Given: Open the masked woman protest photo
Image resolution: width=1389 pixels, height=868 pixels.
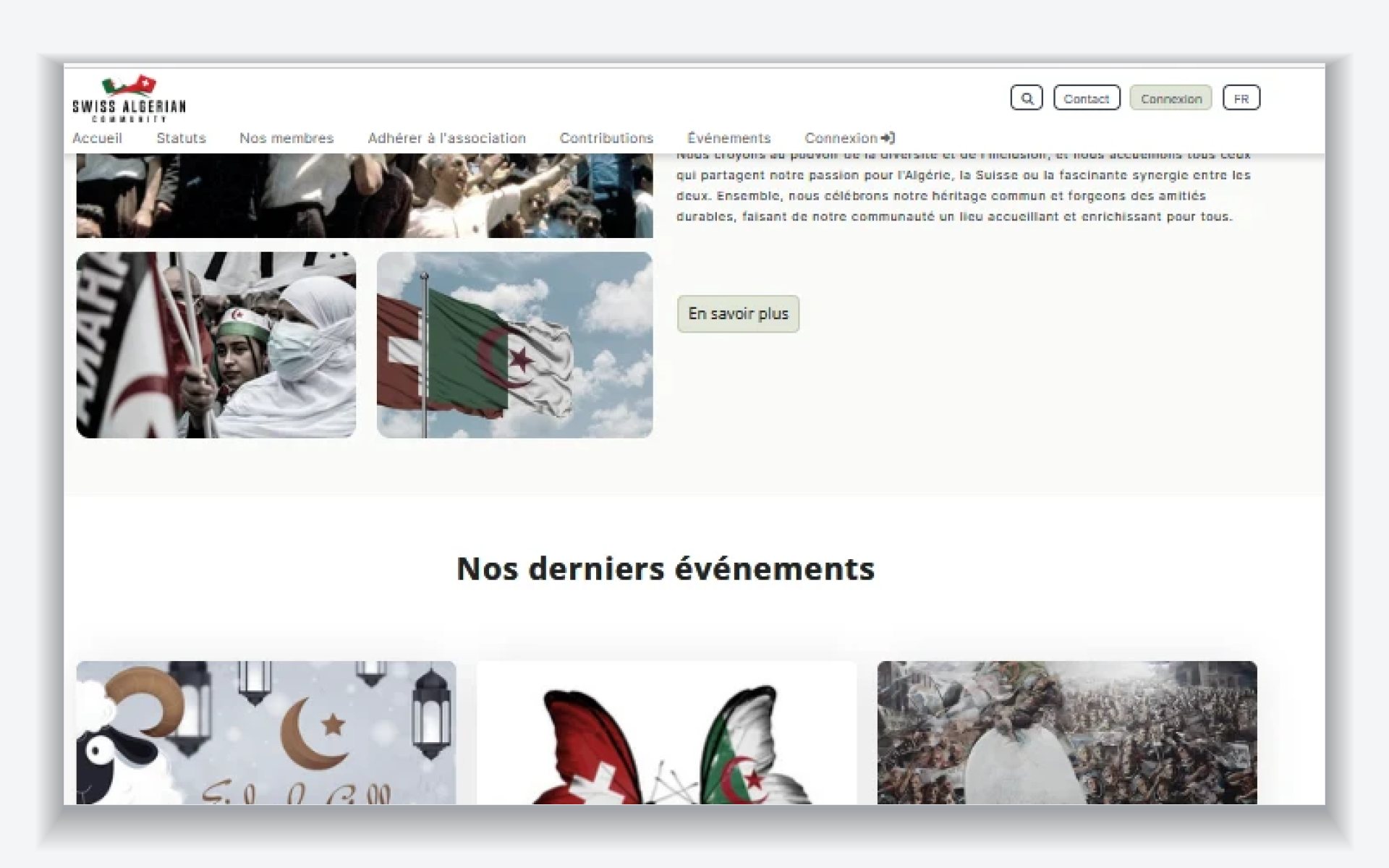Looking at the screenshot, I should pyautogui.click(x=216, y=345).
